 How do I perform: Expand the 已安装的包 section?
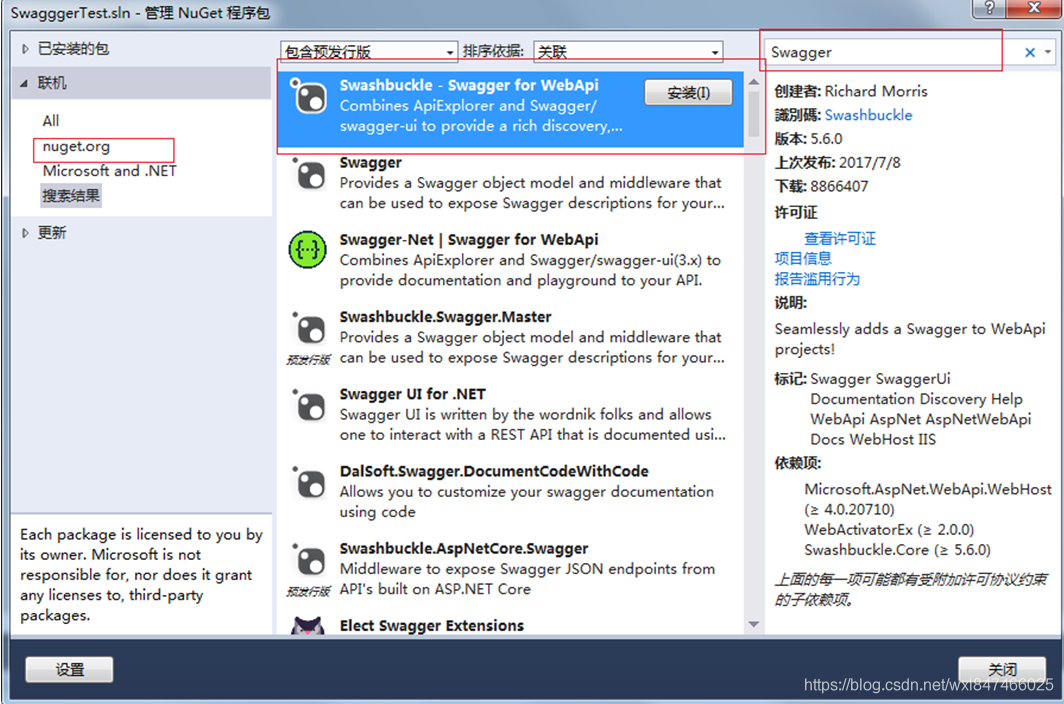click(x=25, y=49)
